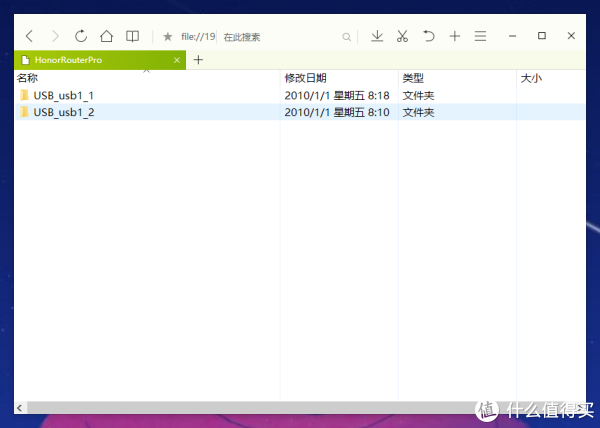The width and height of the screenshot is (600, 428).
Task: Click the USB_usb1_2 folder icon
Action: tap(24, 112)
